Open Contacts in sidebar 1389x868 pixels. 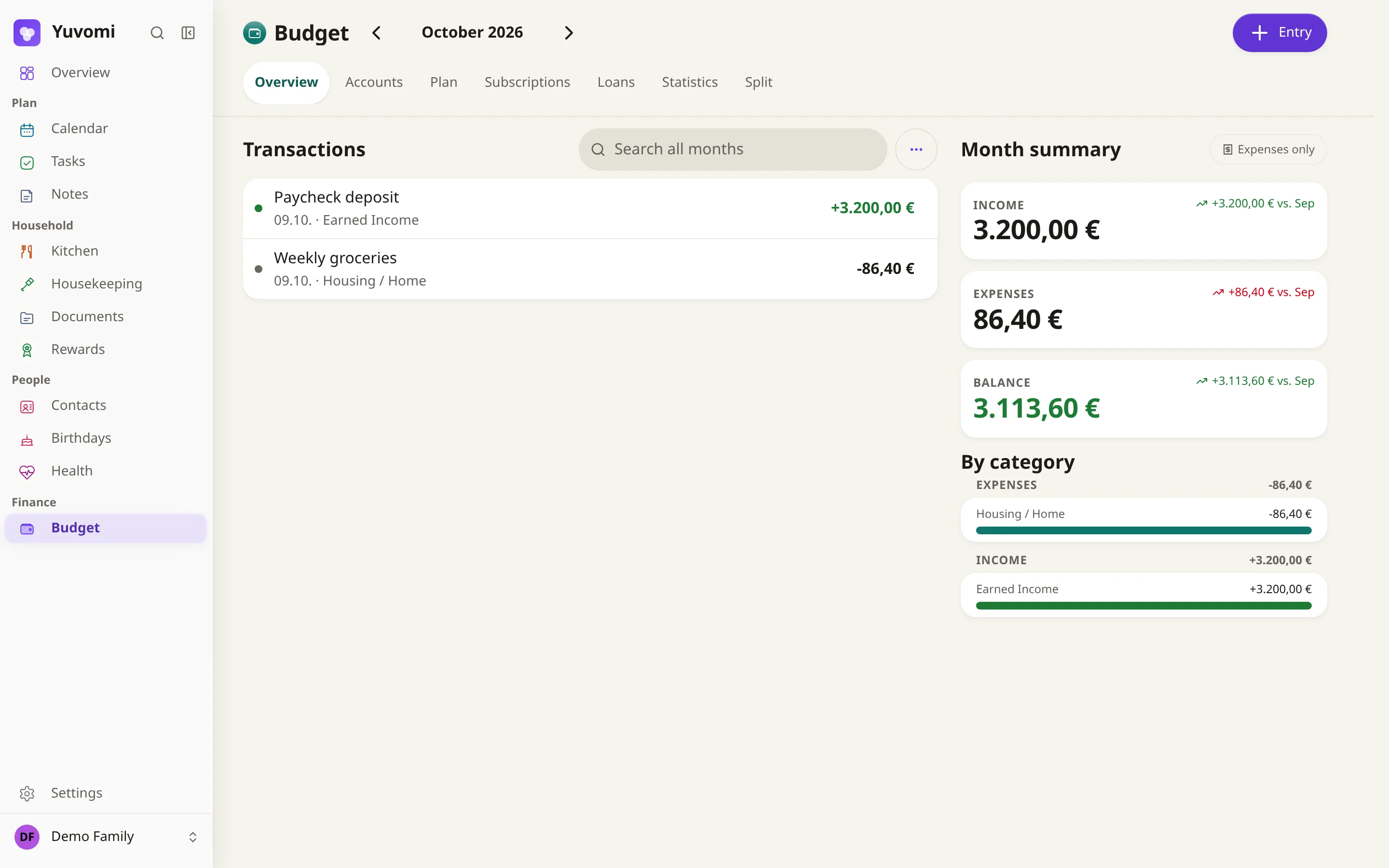pyautogui.click(x=106, y=405)
